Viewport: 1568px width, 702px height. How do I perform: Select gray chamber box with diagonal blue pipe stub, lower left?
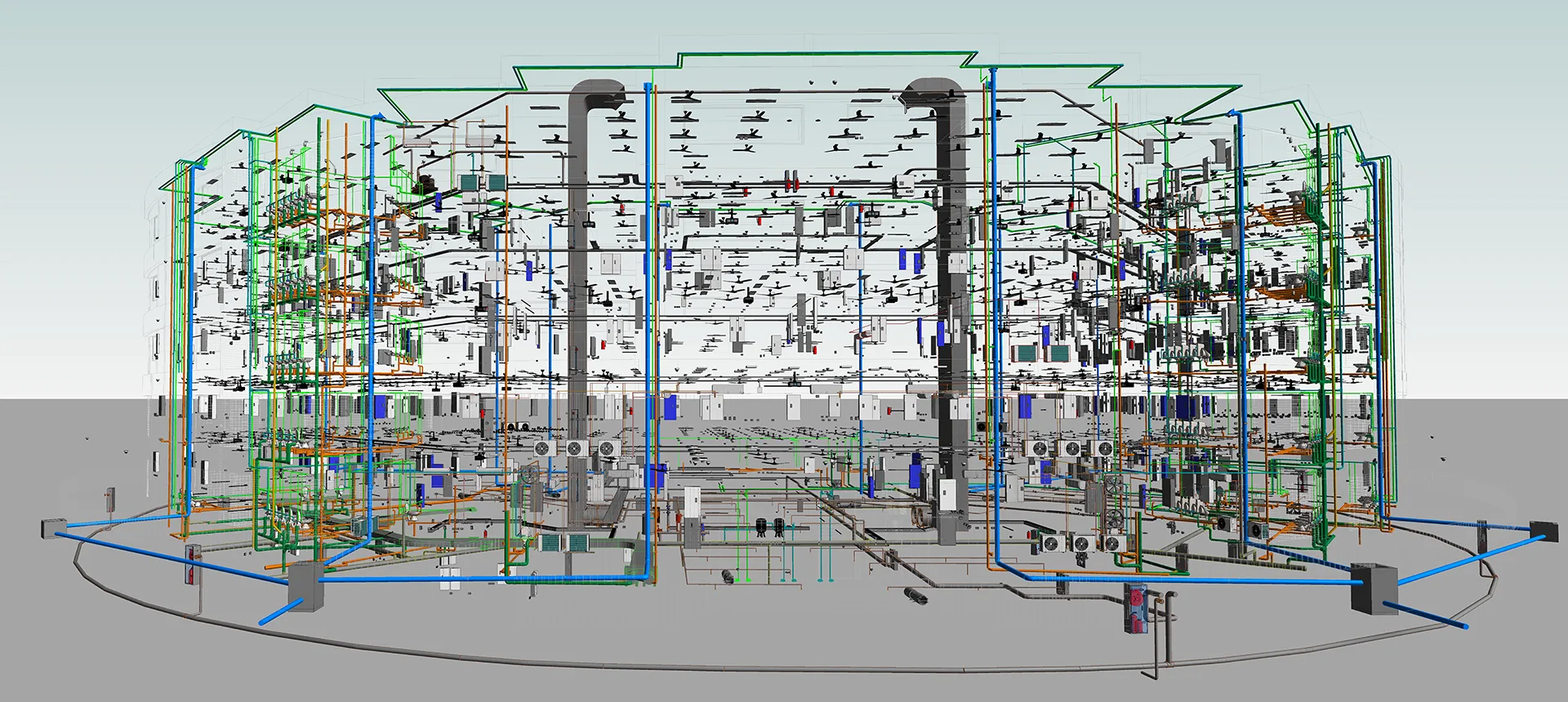(306, 584)
